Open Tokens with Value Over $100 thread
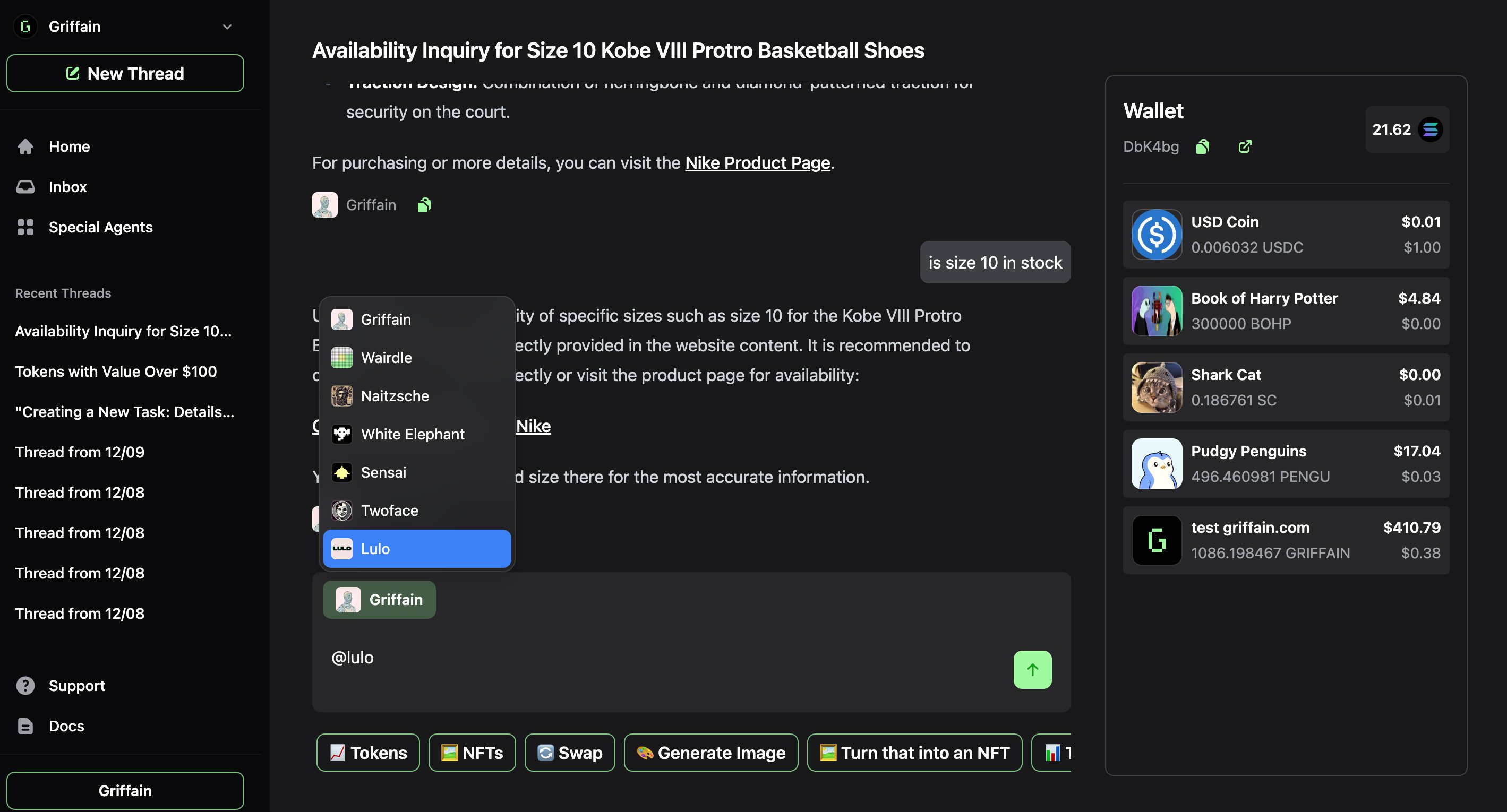Viewport: 1507px width, 812px height. coord(116,372)
